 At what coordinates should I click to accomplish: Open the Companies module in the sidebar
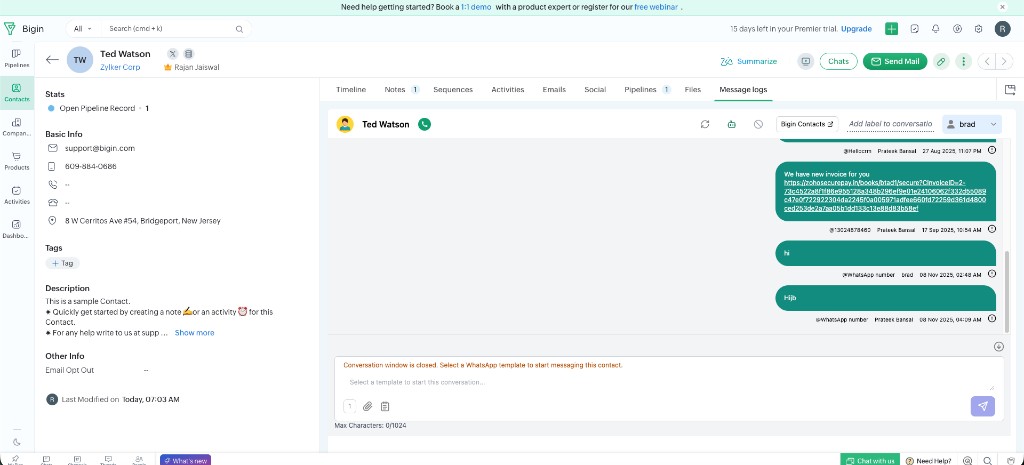pos(17,127)
